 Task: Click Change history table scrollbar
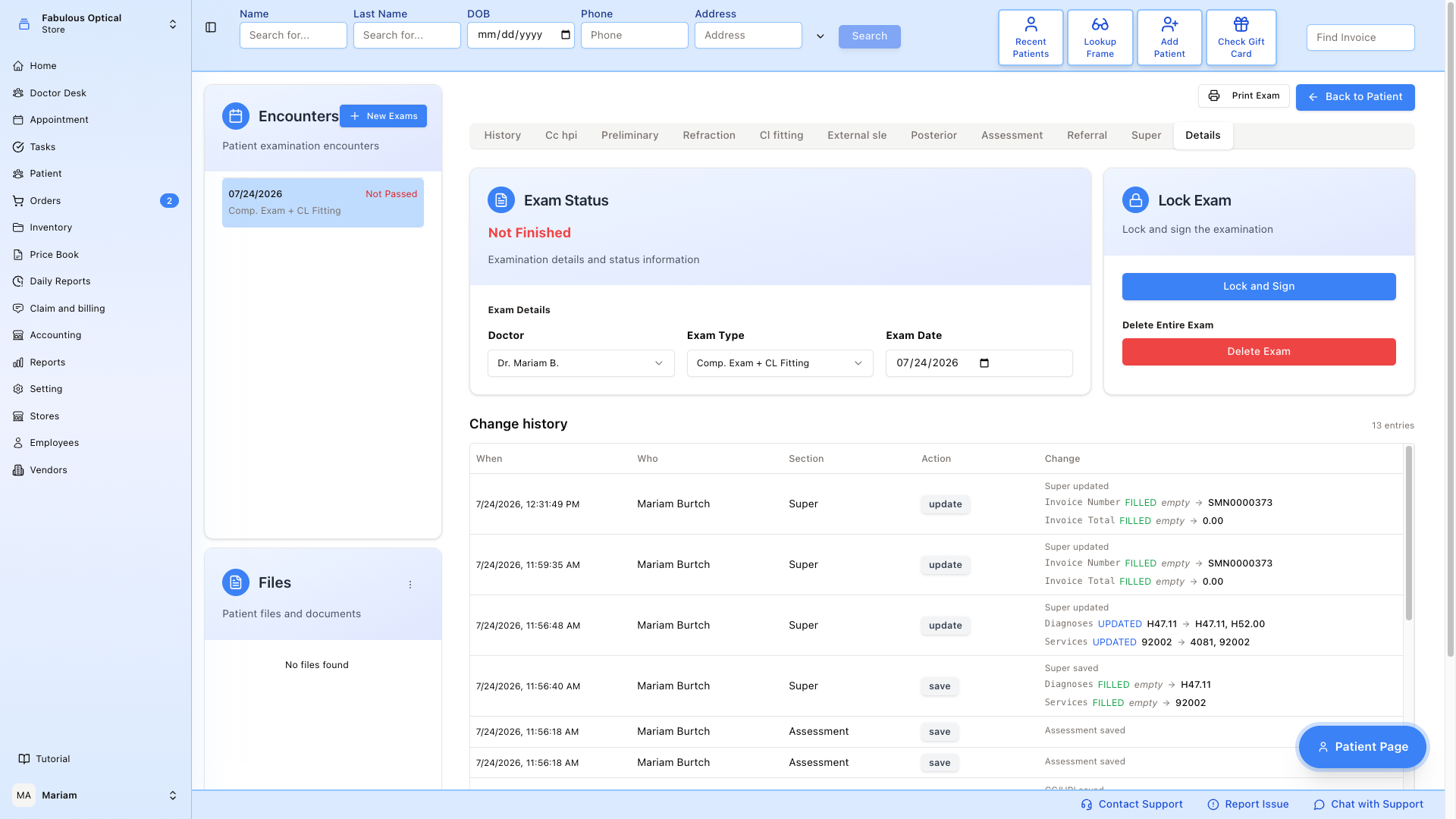pos(1409,533)
